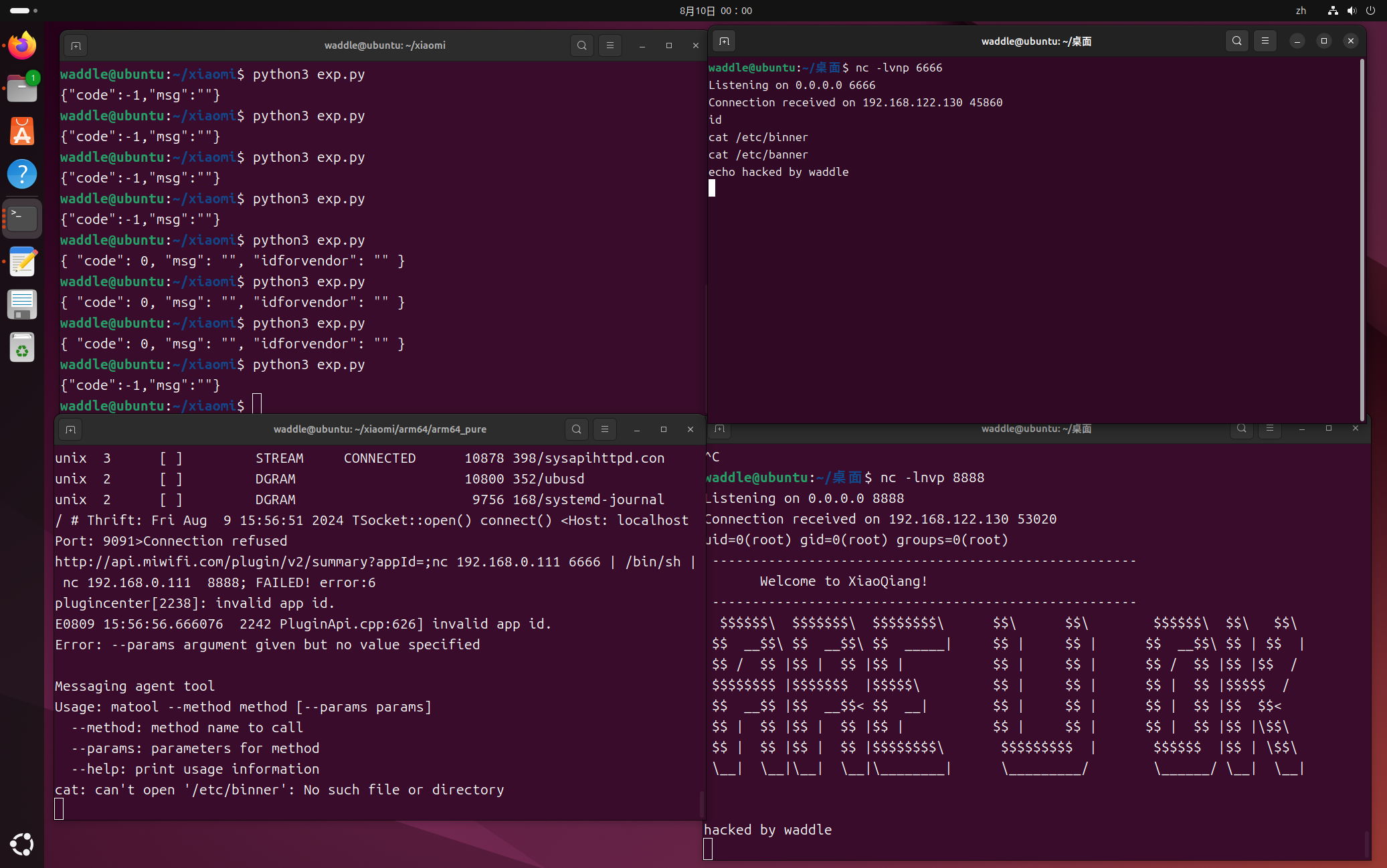This screenshot has width=1387, height=868.
Task: Click 'Messaging agent tool' text
Action: coord(134,686)
